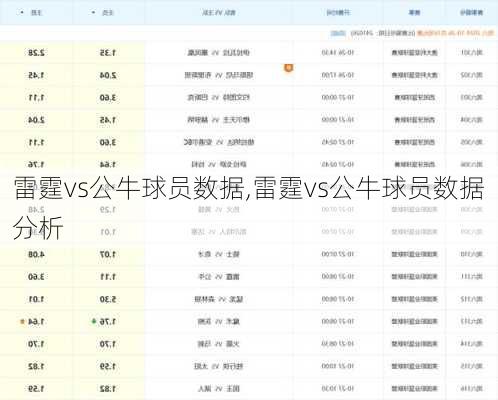Select 1.59 odds in row 周六315
This screenshot has width=498, height=400.
click(x=108, y=366)
